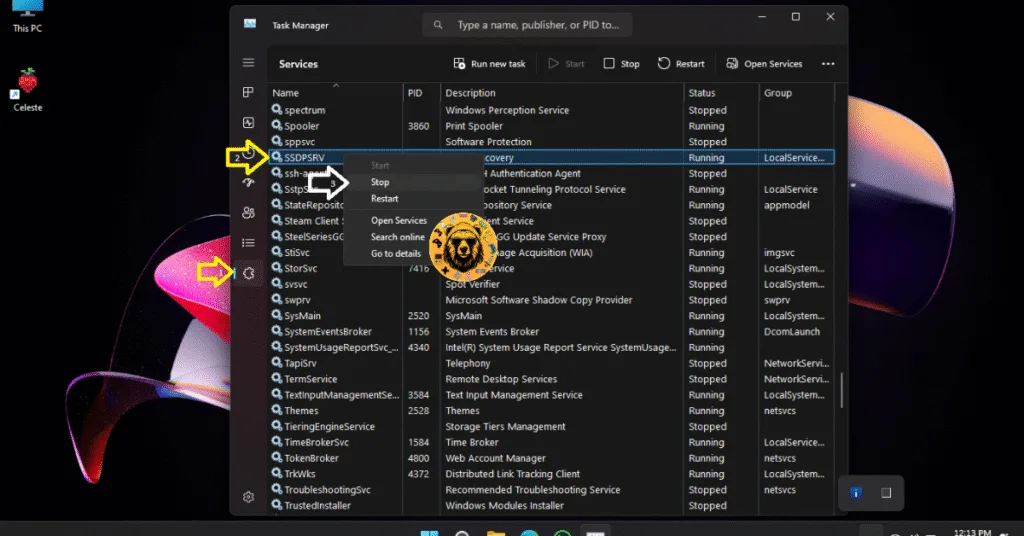Toggle the hamburger navigation menu in Task Manager
The width and height of the screenshot is (1024, 536).
(248, 63)
